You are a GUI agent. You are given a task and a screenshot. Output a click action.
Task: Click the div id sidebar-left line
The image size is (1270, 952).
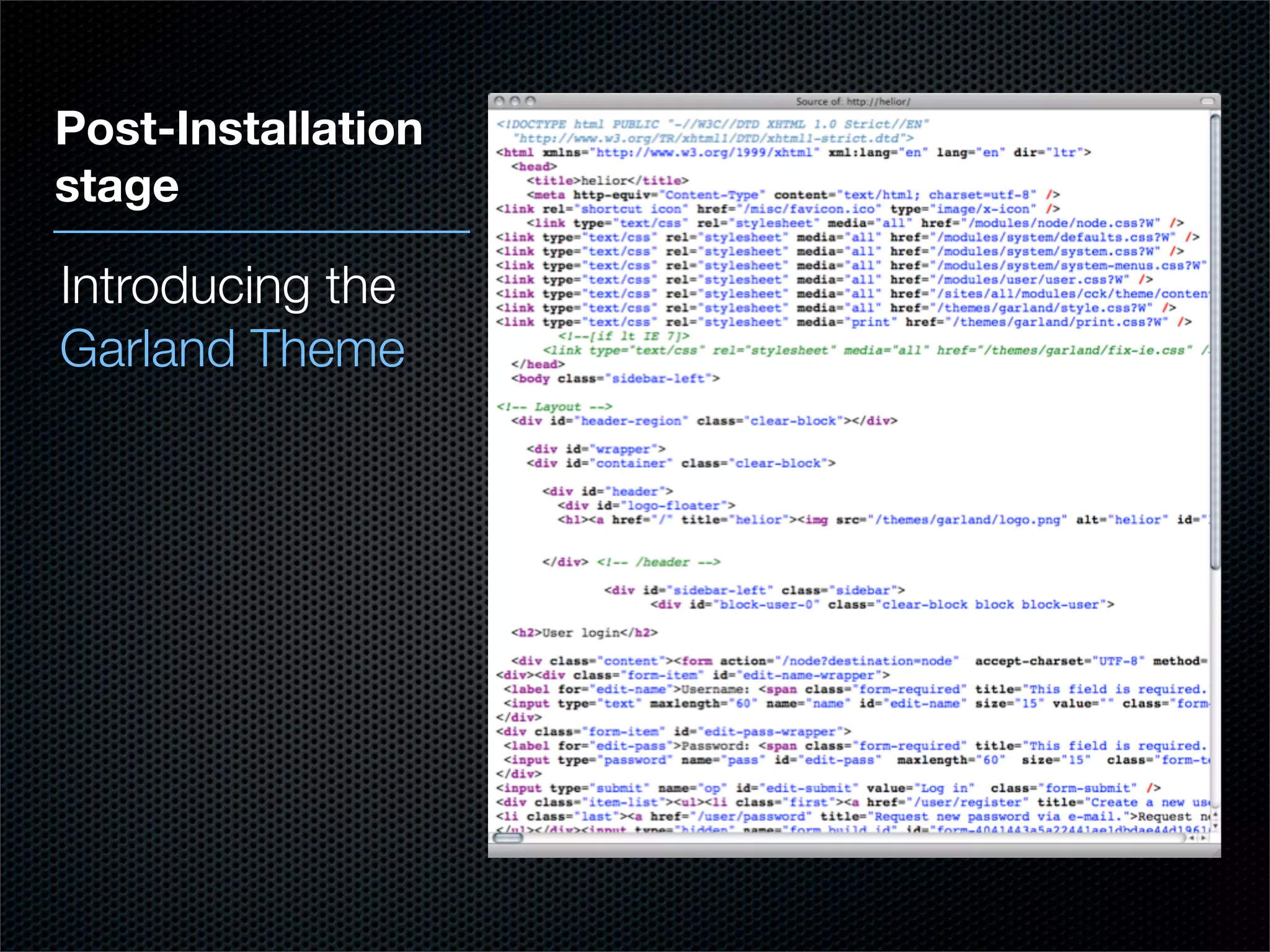tap(755, 591)
